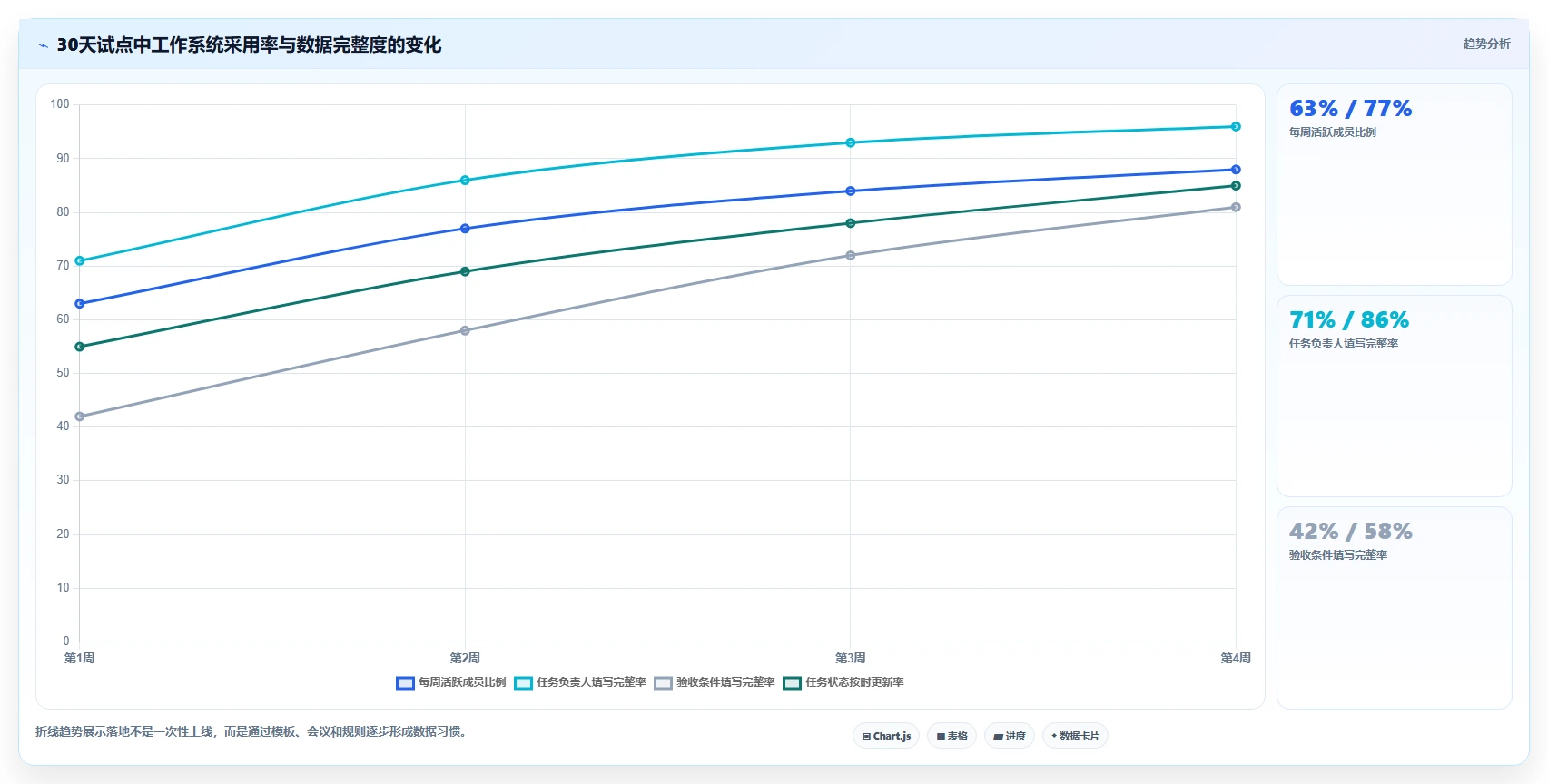Click the gray 验收条件填写完整率 legend swatch
The height and width of the screenshot is (784, 1548).
point(663,683)
